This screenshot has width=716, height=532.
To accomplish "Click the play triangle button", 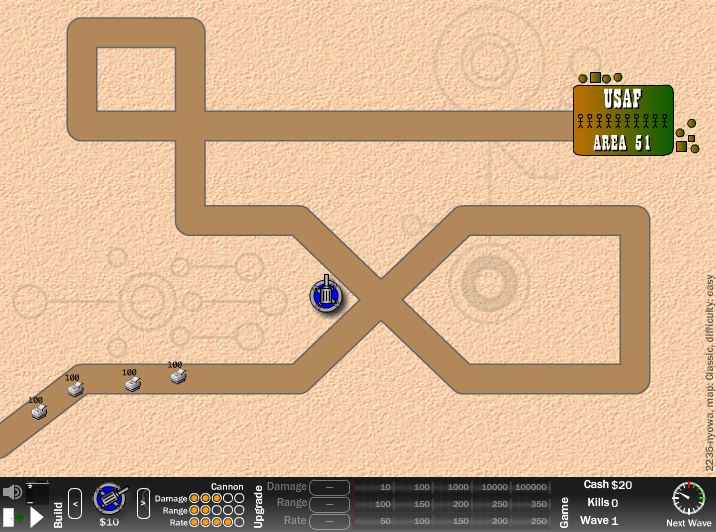I will [x=37, y=517].
